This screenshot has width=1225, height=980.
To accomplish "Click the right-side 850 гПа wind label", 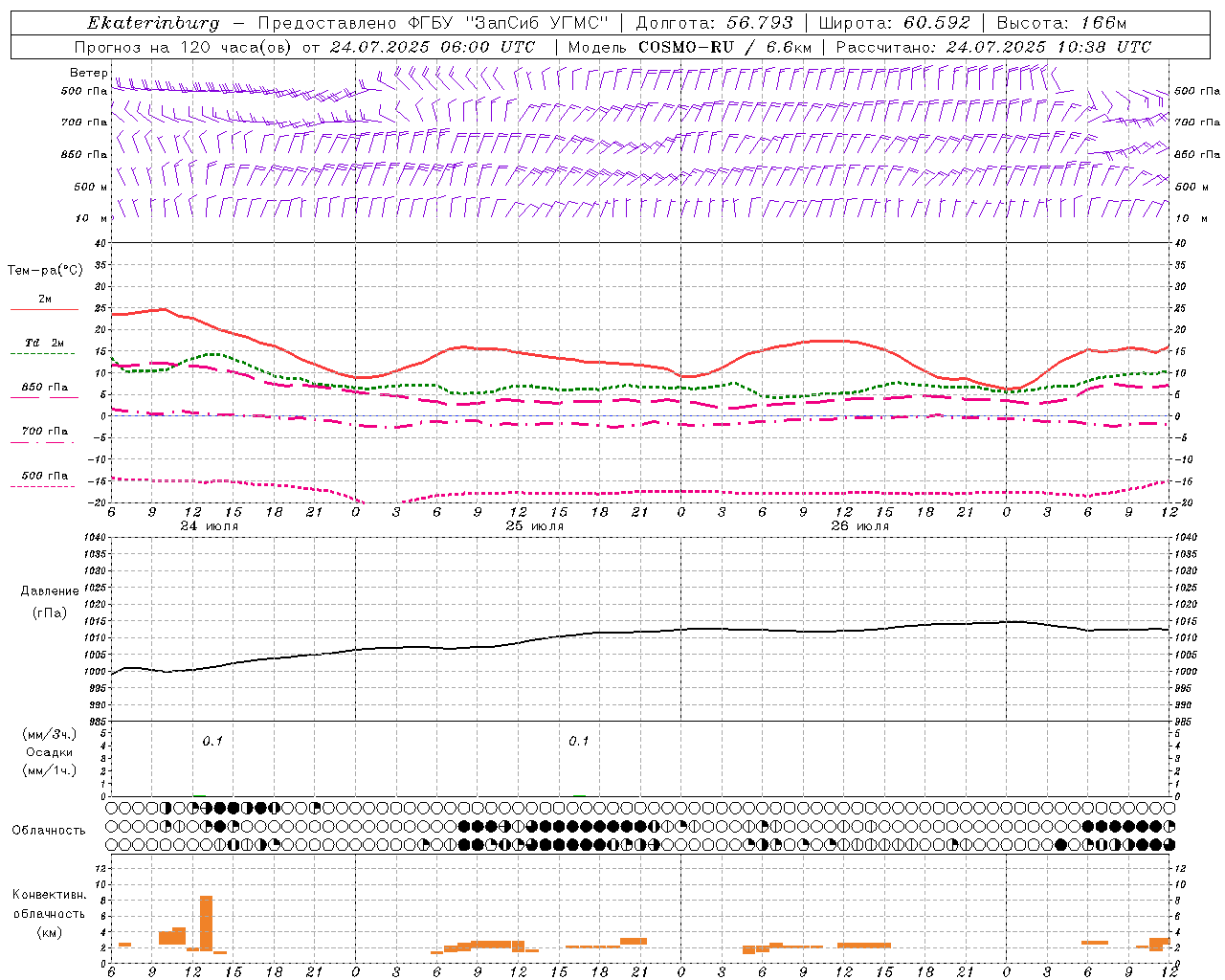I will coord(1197,154).
